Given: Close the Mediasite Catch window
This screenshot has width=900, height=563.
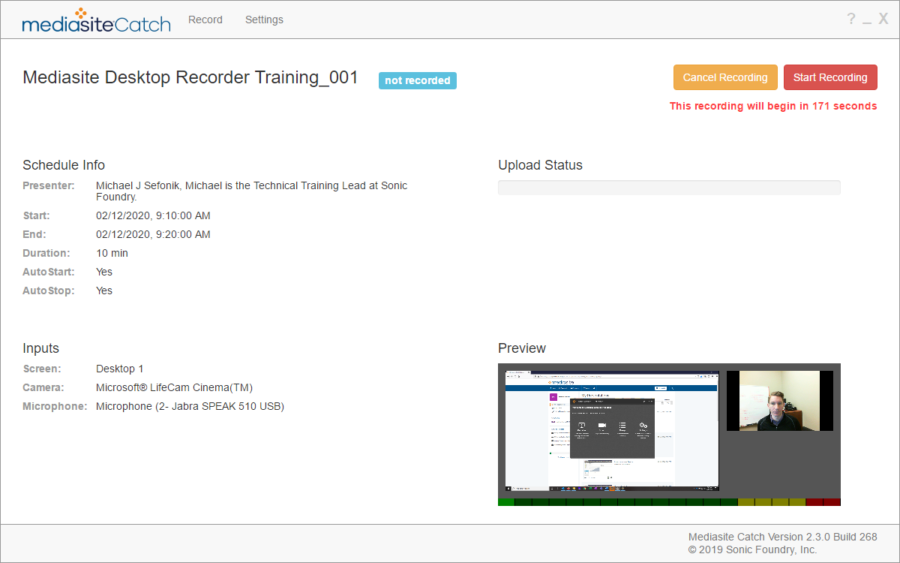Looking at the screenshot, I should (883, 19).
